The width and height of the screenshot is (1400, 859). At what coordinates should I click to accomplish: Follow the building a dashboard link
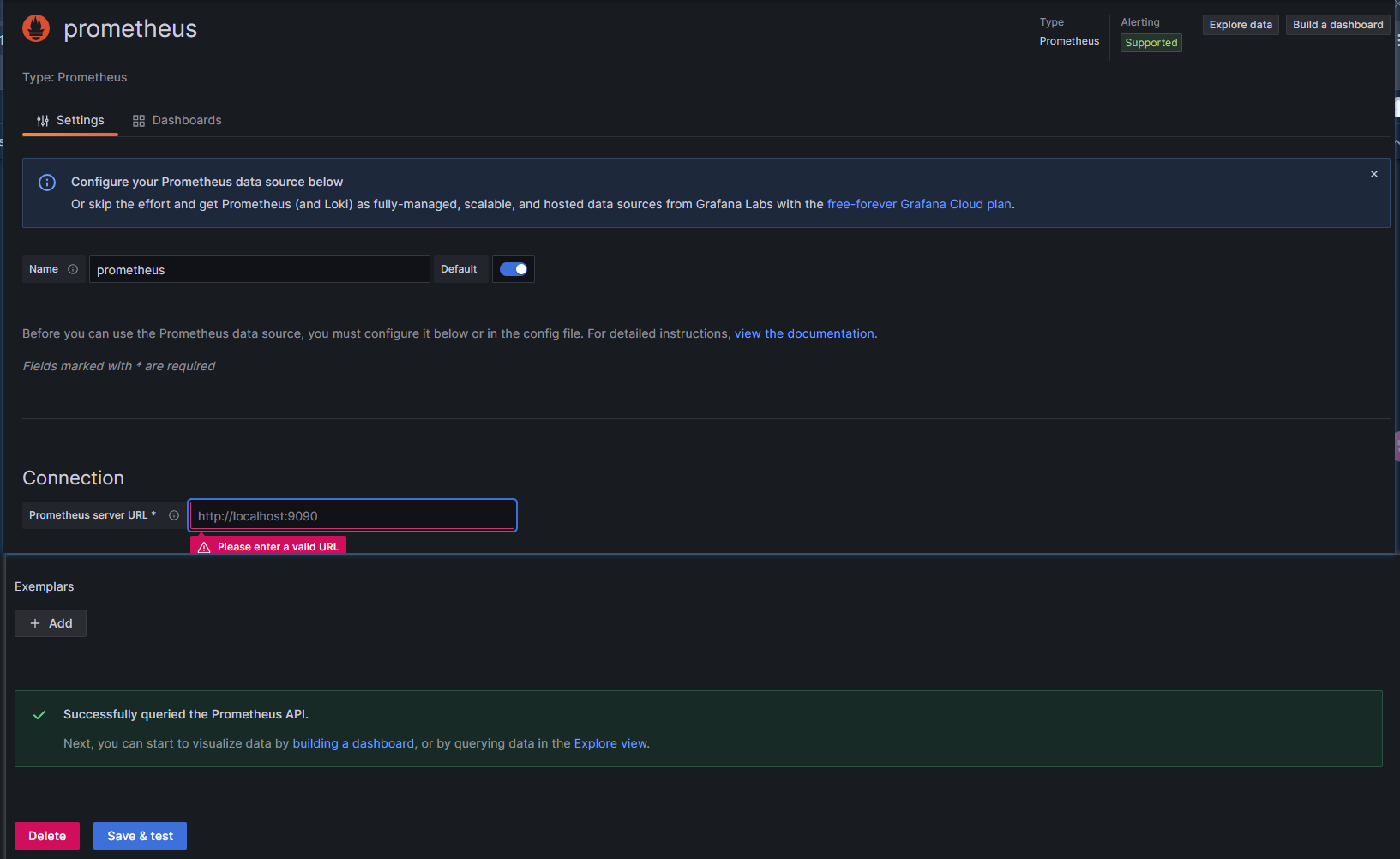click(353, 743)
